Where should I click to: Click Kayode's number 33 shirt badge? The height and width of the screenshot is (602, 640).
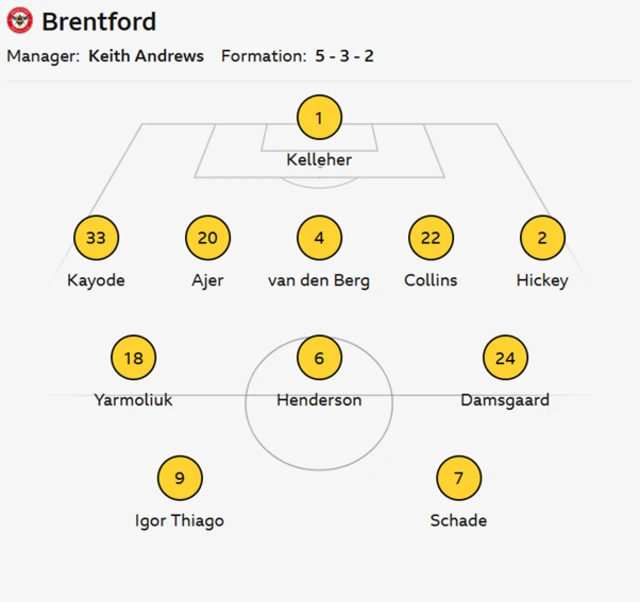point(96,238)
